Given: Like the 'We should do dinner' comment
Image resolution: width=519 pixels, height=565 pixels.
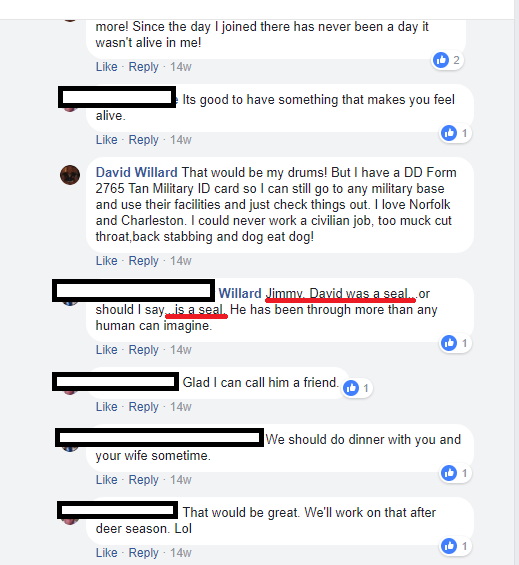Looking at the screenshot, I should point(107,480).
